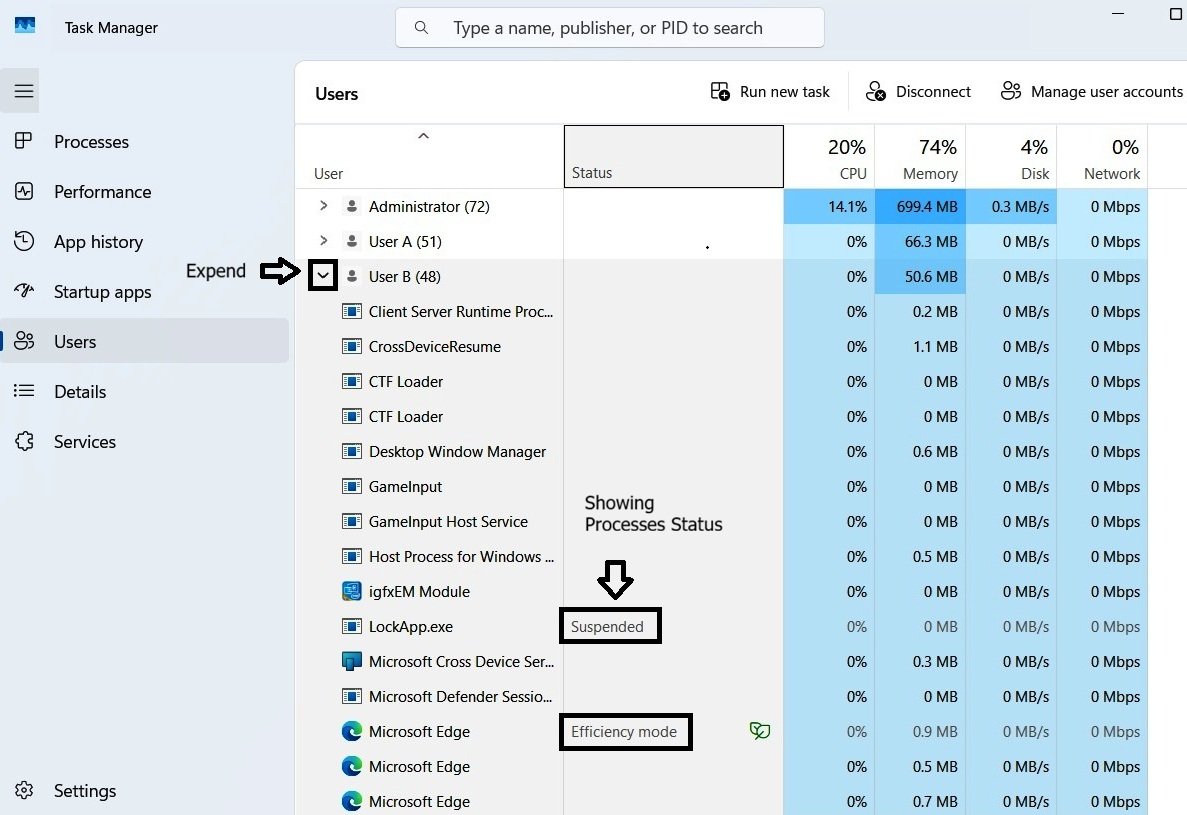Click User B's 50.6 MB memory cell
The image size is (1187, 815).
tap(920, 276)
